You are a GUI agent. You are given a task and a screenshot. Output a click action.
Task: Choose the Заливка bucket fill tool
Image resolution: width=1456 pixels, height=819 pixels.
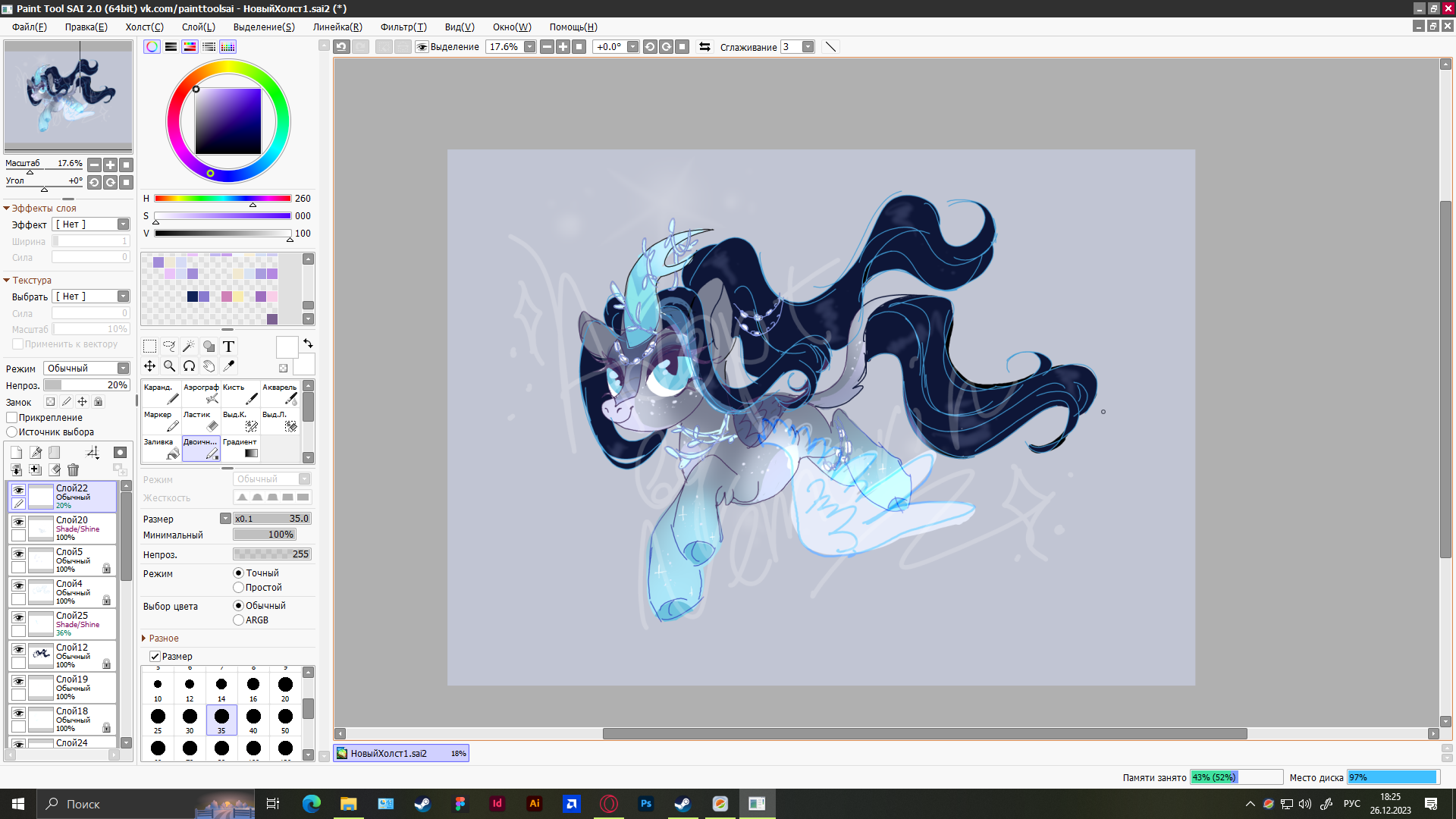[162, 448]
